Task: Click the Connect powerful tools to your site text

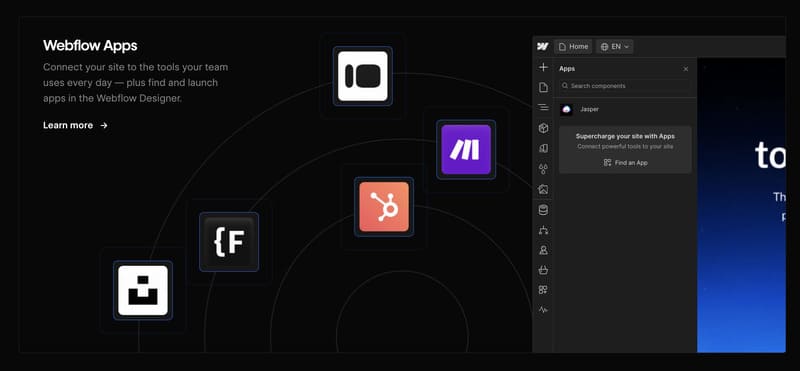Action: [625, 146]
